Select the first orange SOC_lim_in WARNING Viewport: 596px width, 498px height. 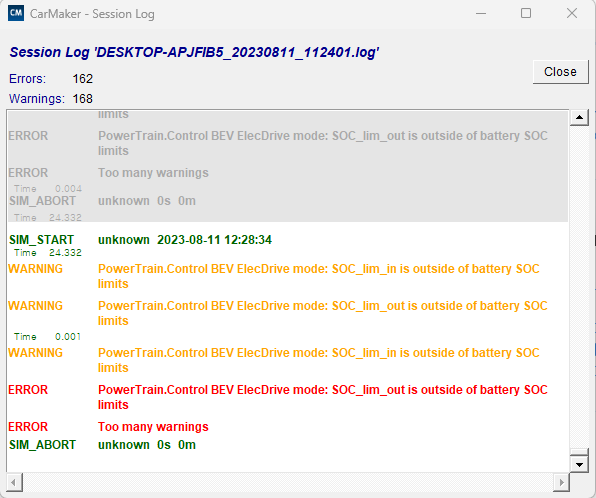coord(274,276)
